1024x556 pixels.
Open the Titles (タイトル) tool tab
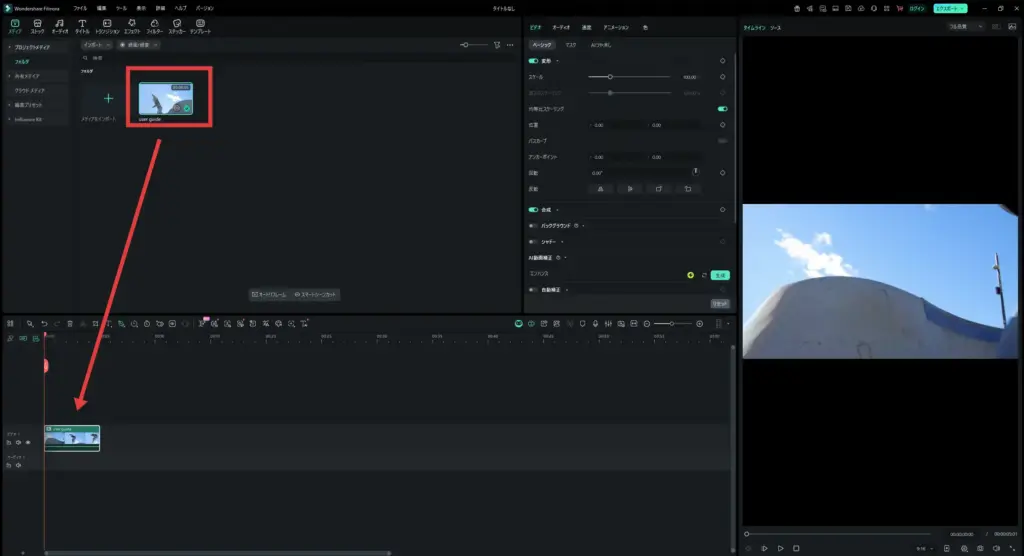[83, 25]
